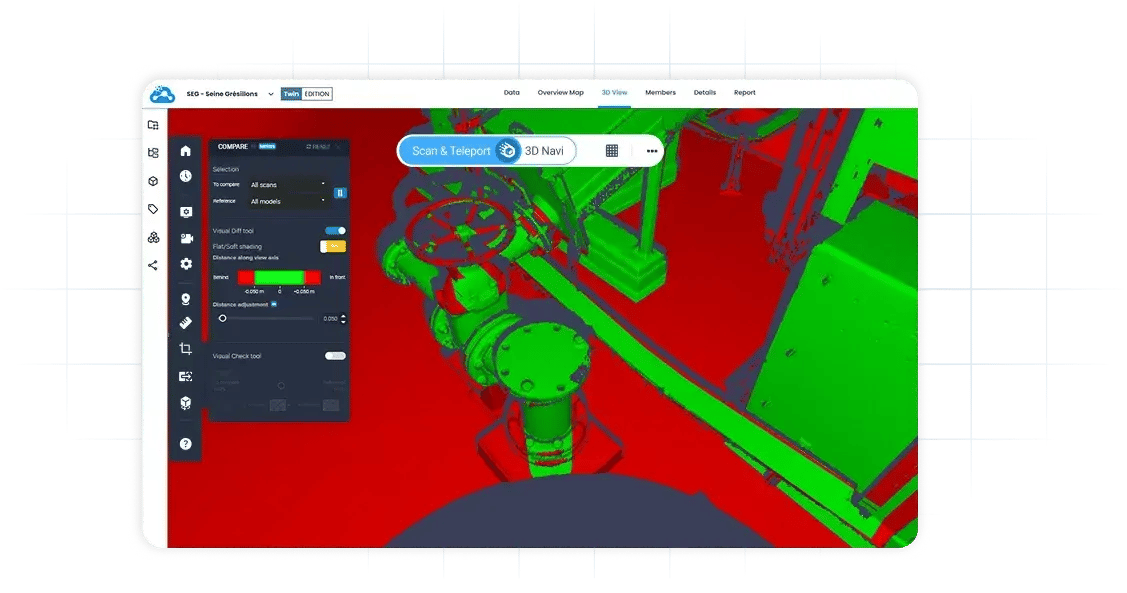Click the Navi circular icon between modes

click(507, 151)
